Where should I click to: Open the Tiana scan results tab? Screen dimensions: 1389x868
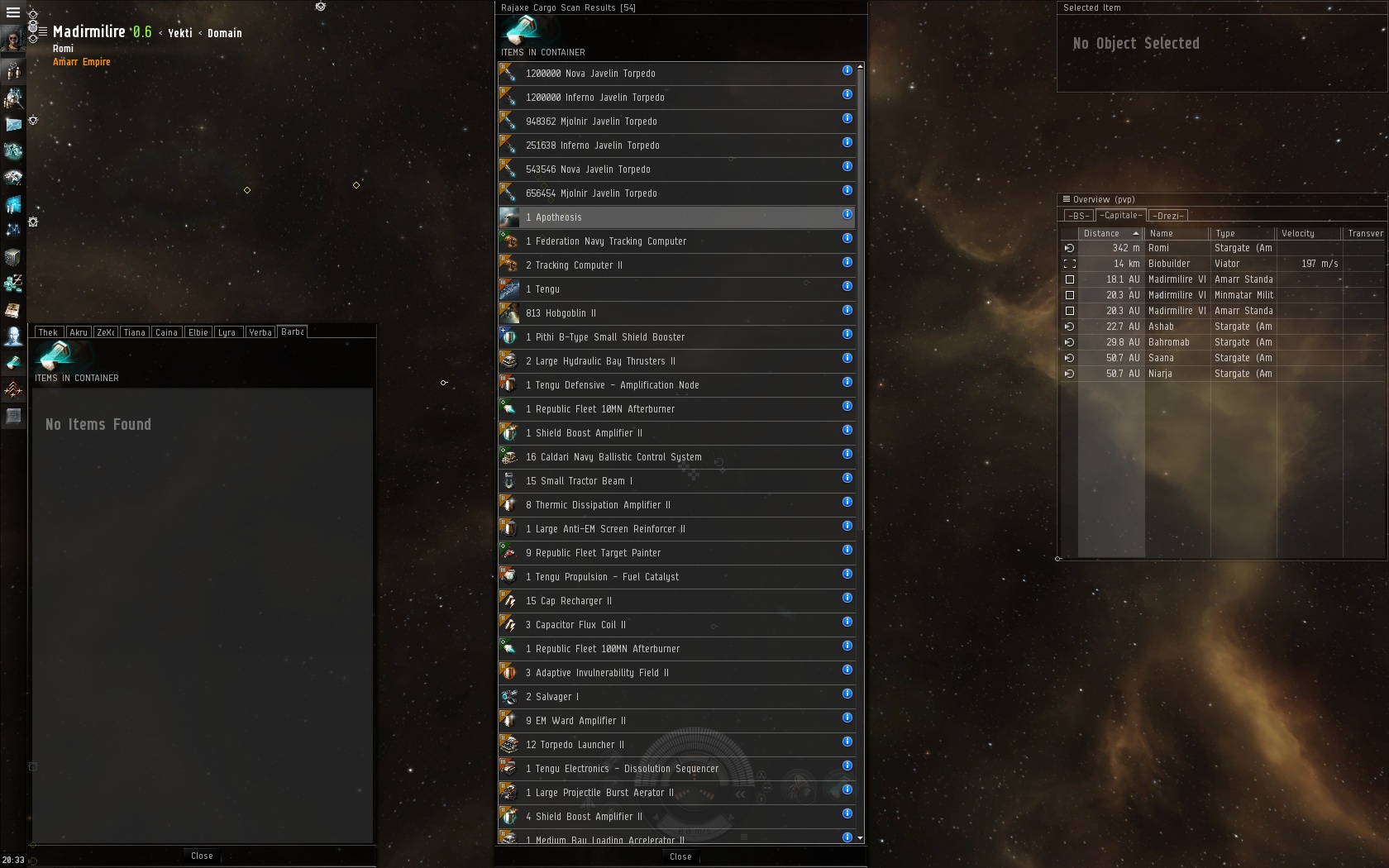point(135,332)
